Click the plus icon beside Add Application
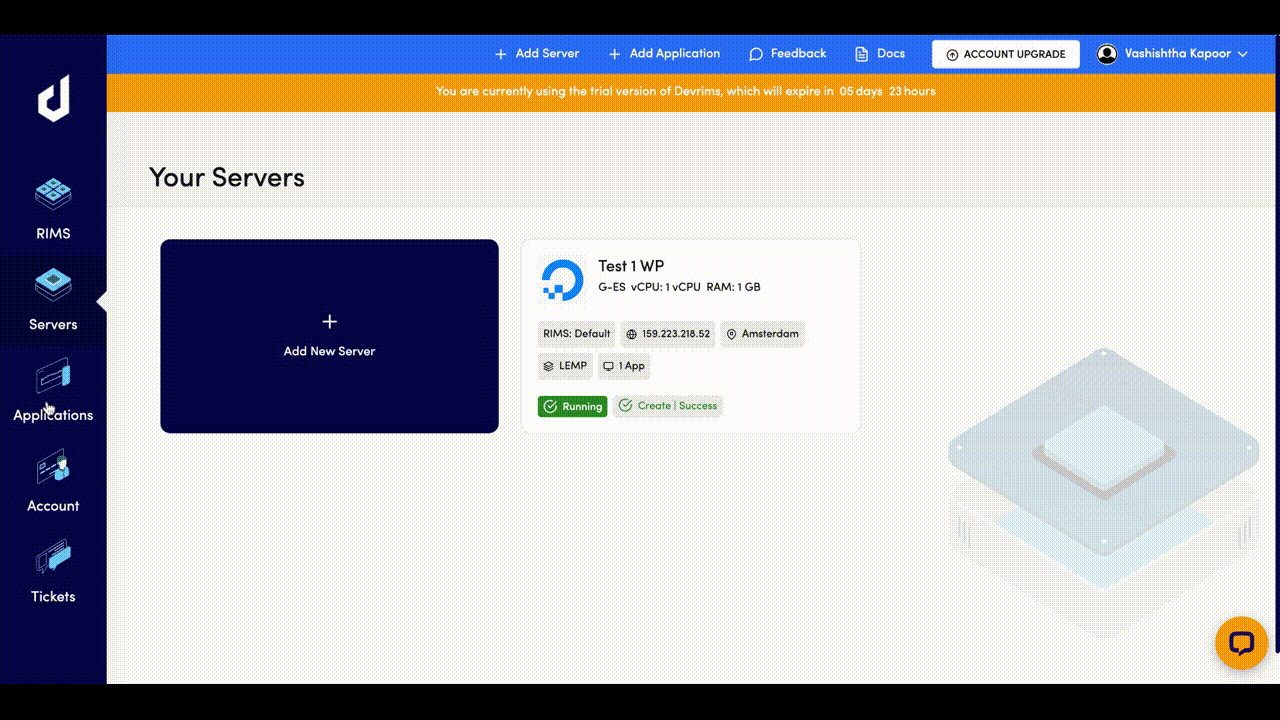1280x720 pixels. click(615, 54)
